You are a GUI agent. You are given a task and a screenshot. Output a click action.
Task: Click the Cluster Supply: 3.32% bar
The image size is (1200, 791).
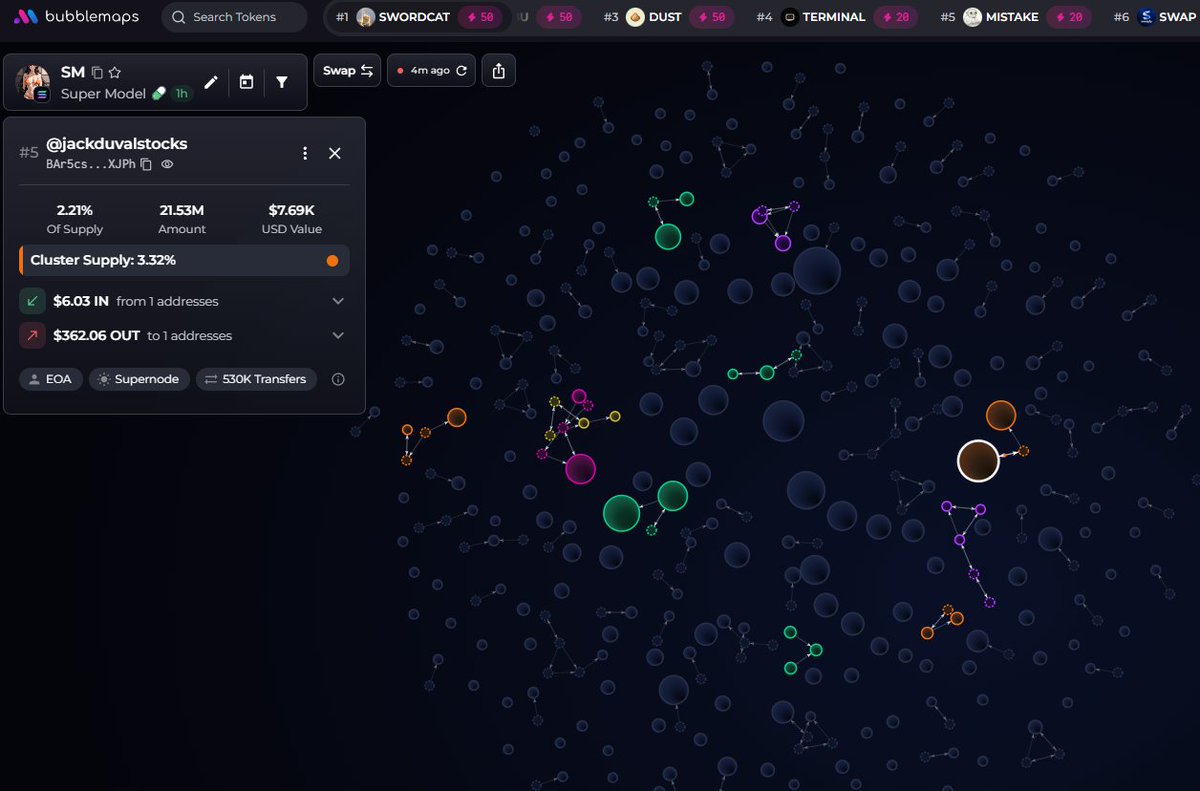tap(184, 260)
